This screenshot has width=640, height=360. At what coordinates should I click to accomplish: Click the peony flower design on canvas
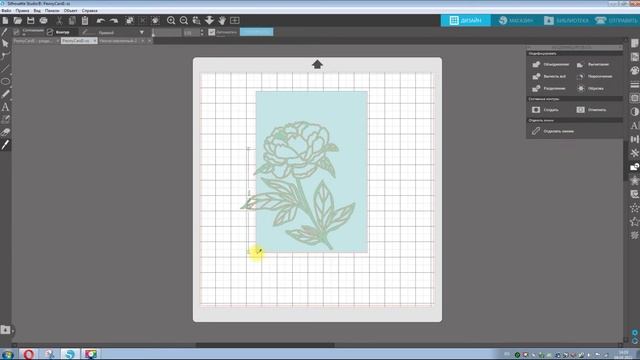(x=298, y=184)
